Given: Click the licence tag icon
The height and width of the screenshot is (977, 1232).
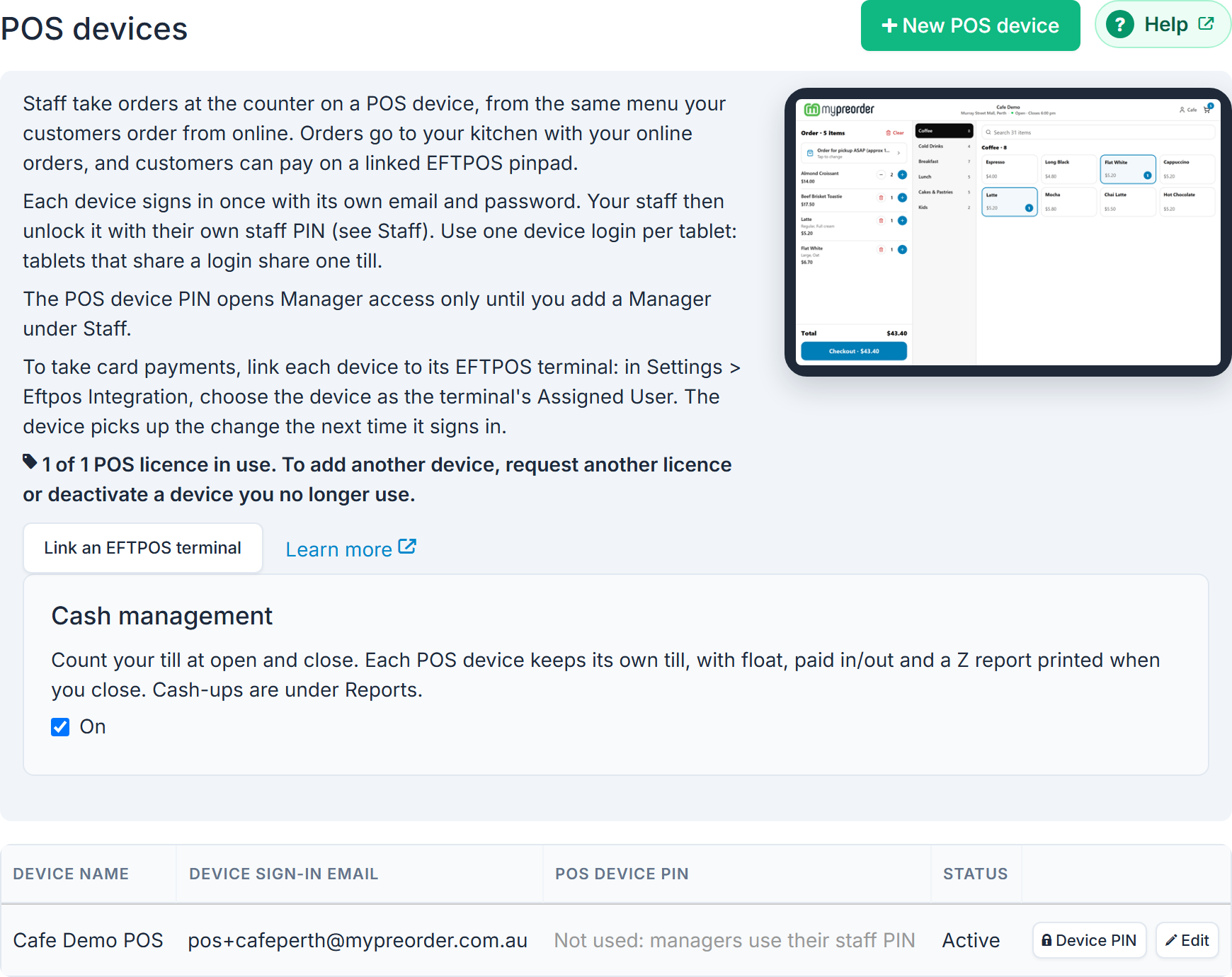Looking at the screenshot, I should pos(30,462).
